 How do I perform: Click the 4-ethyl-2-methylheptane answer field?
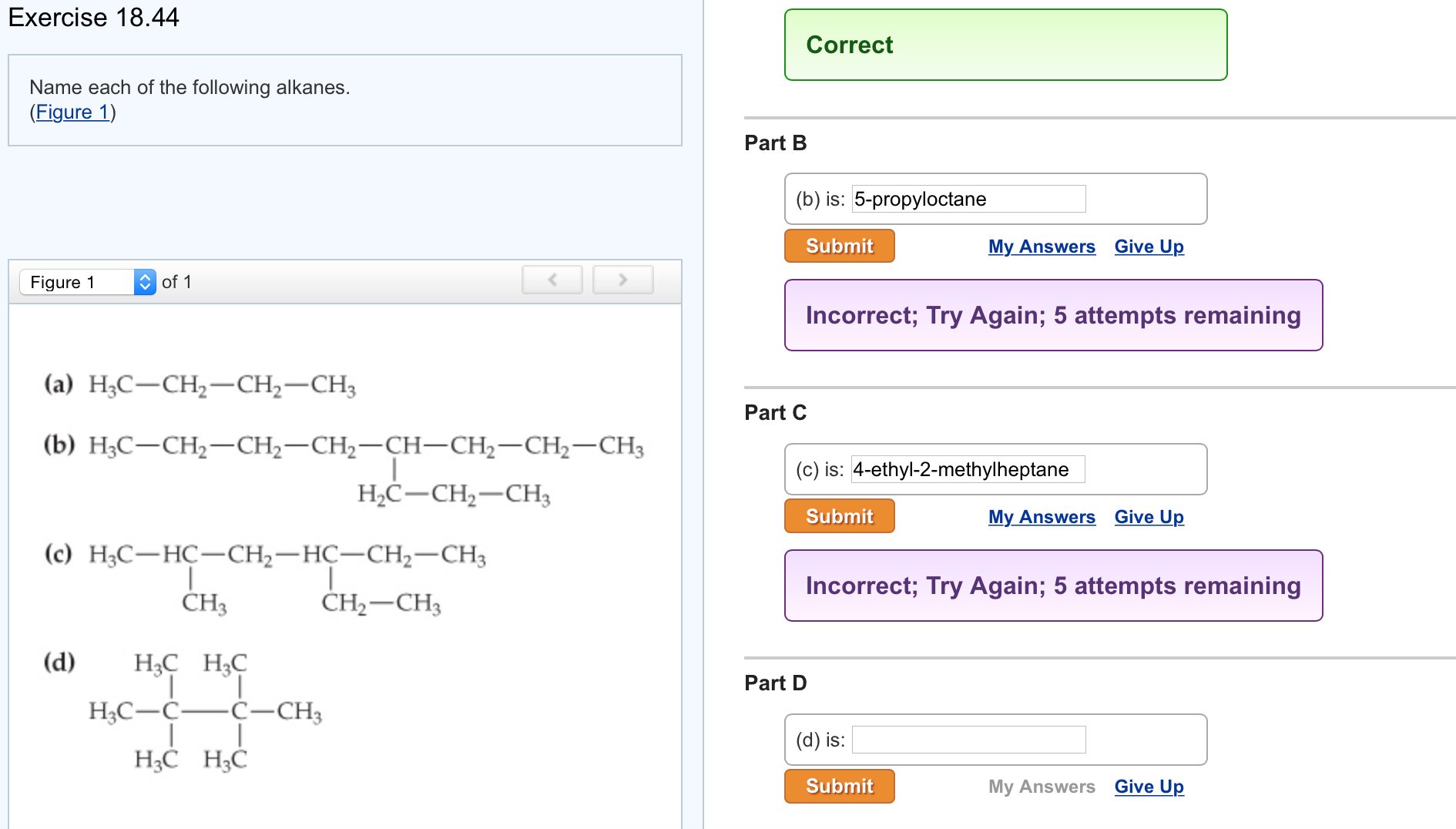pos(968,468)
